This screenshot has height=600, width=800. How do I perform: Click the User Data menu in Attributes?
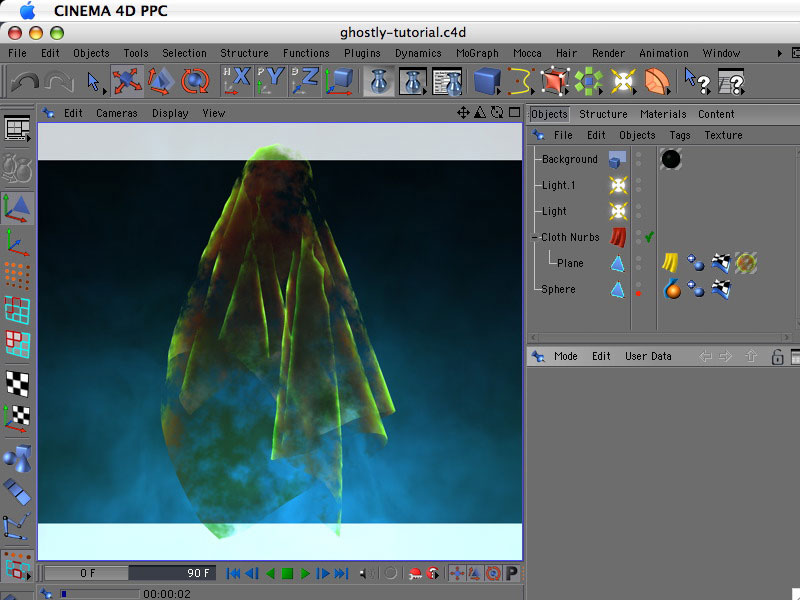(648, 356)
